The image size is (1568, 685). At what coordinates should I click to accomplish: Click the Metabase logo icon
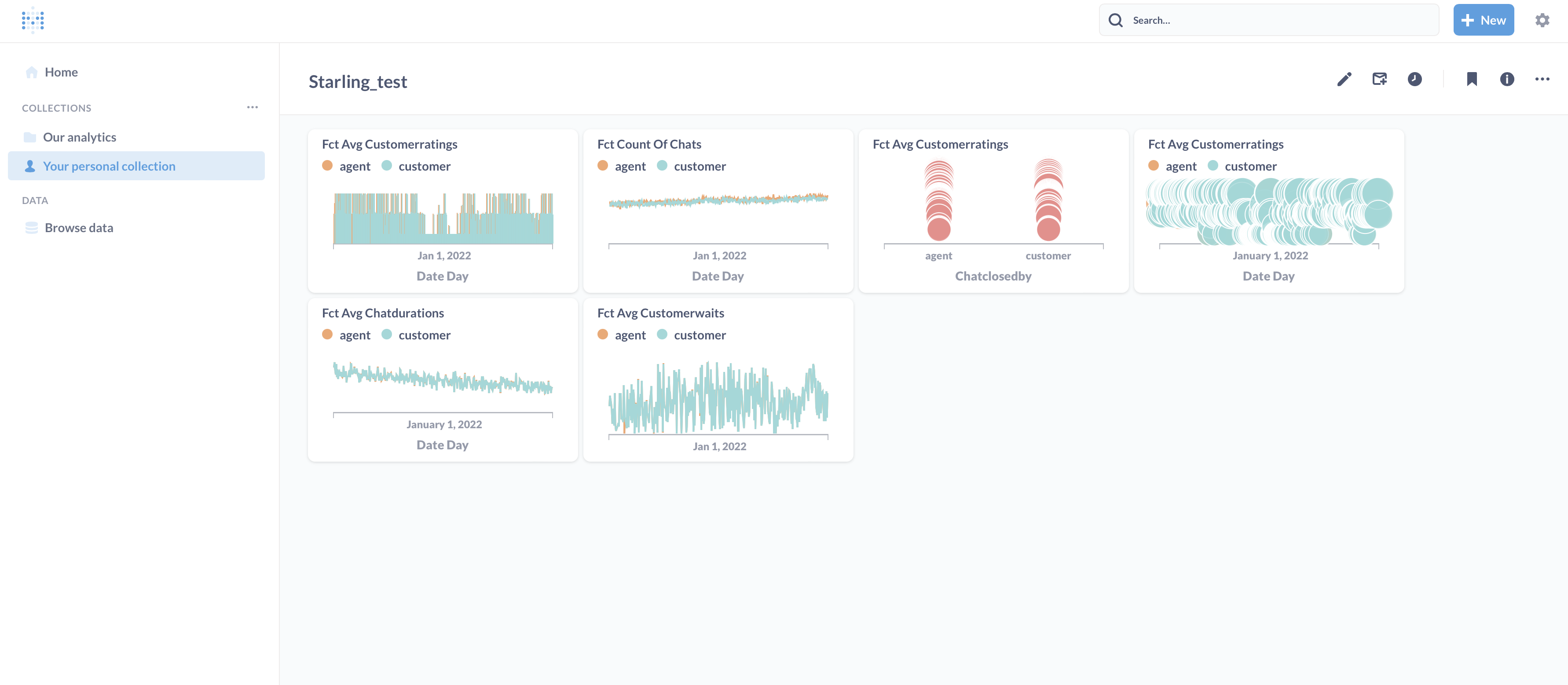pyautogui.click(x=33, y=20)
